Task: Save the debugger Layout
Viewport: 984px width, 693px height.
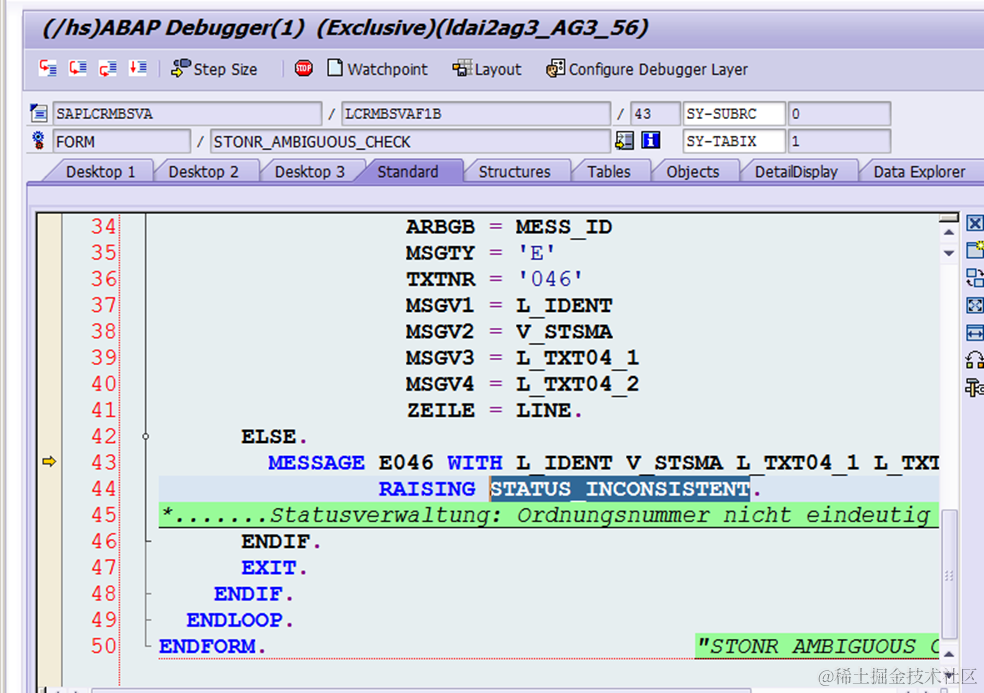Action: click(x=487, y=69)
